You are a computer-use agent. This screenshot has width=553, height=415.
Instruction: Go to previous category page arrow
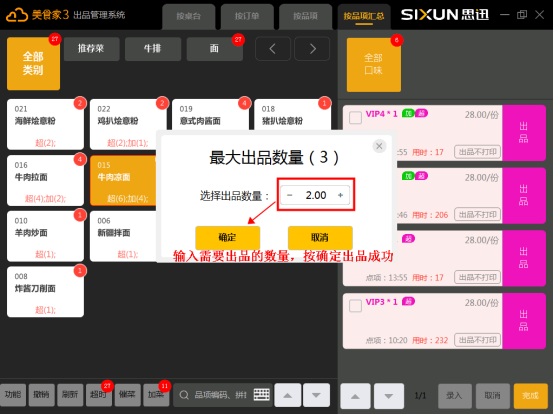pos(273,49)
